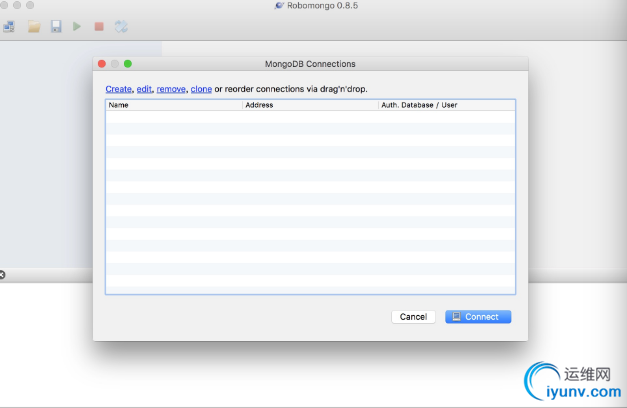
Task: Run script with green play icon
Action: (x=77, y=27)
